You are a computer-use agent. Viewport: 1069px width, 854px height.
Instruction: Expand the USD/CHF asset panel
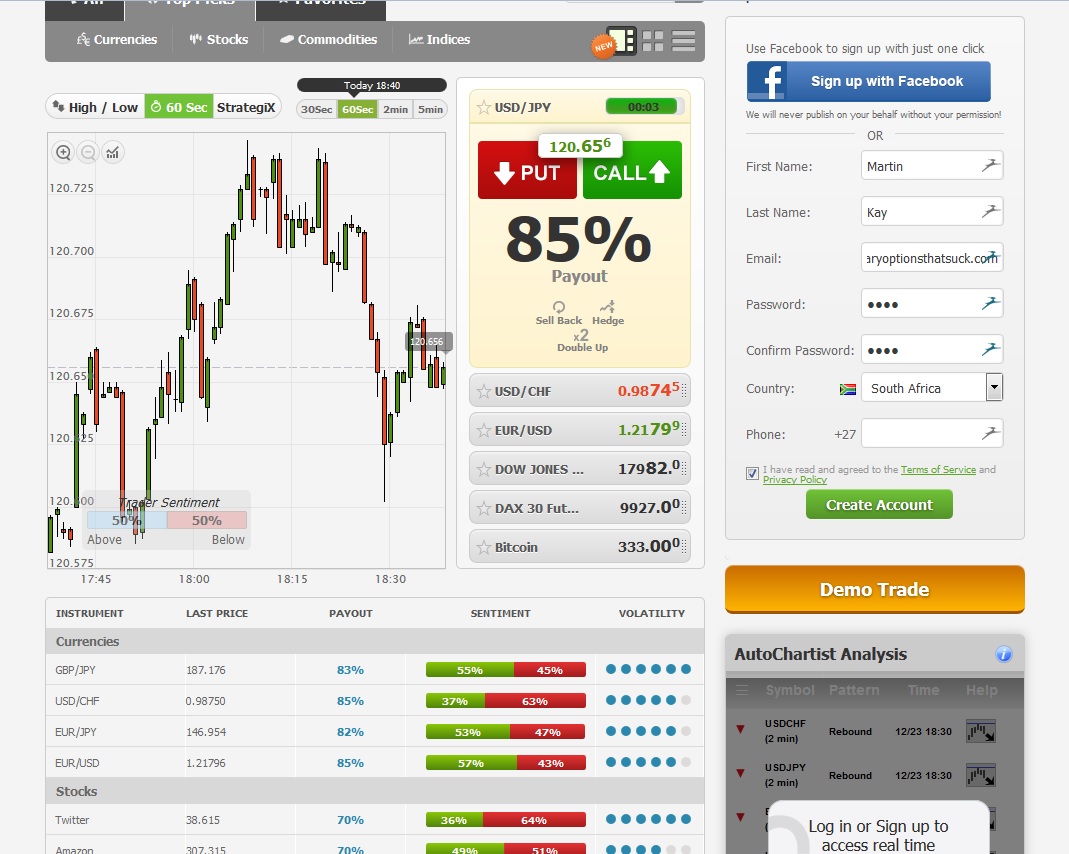pos(579,391)
